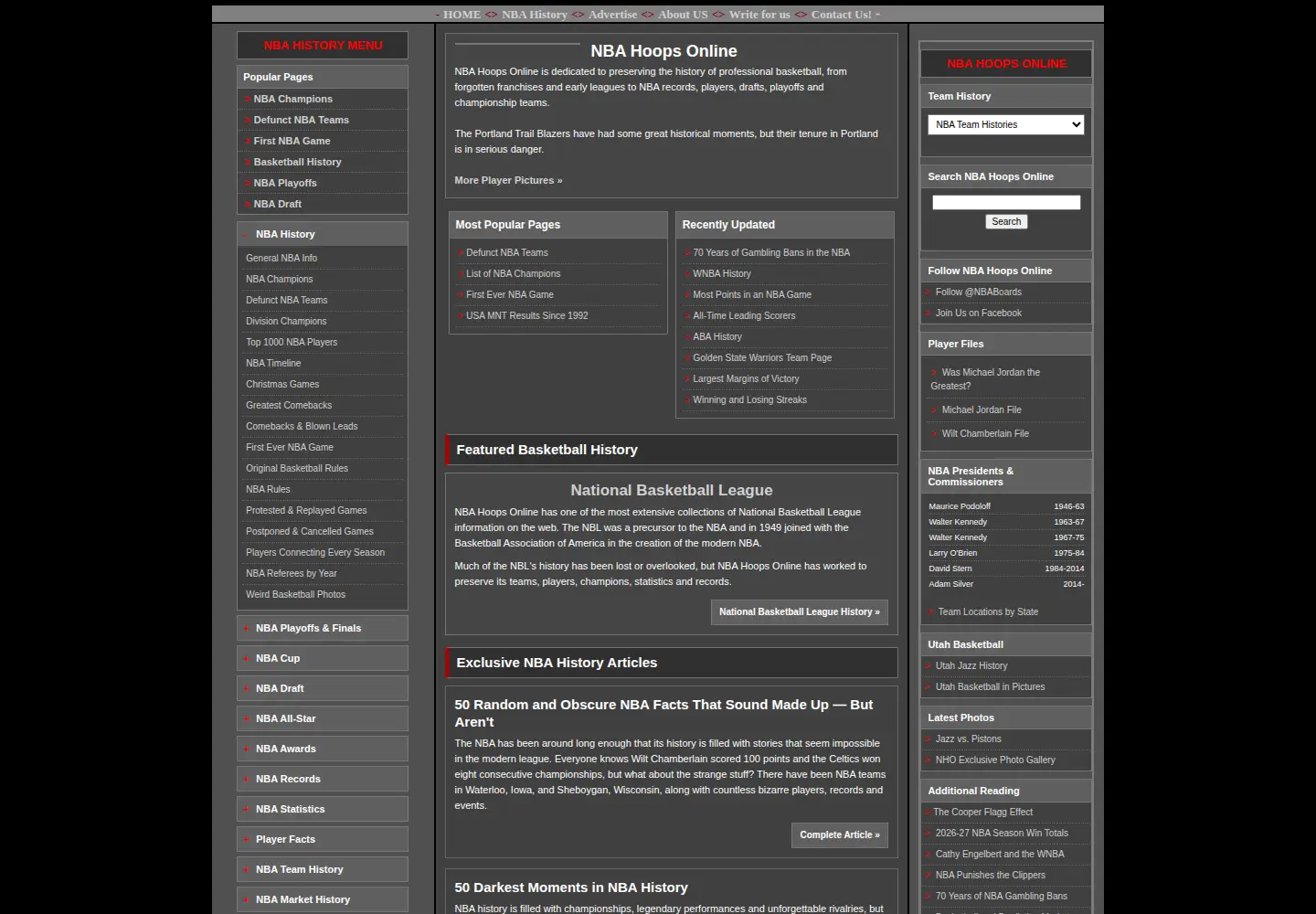Expand NBA Playoffs & Finals section
Image resolution: width=1316 pixels, height=914 pixels.
click(323, 628)
